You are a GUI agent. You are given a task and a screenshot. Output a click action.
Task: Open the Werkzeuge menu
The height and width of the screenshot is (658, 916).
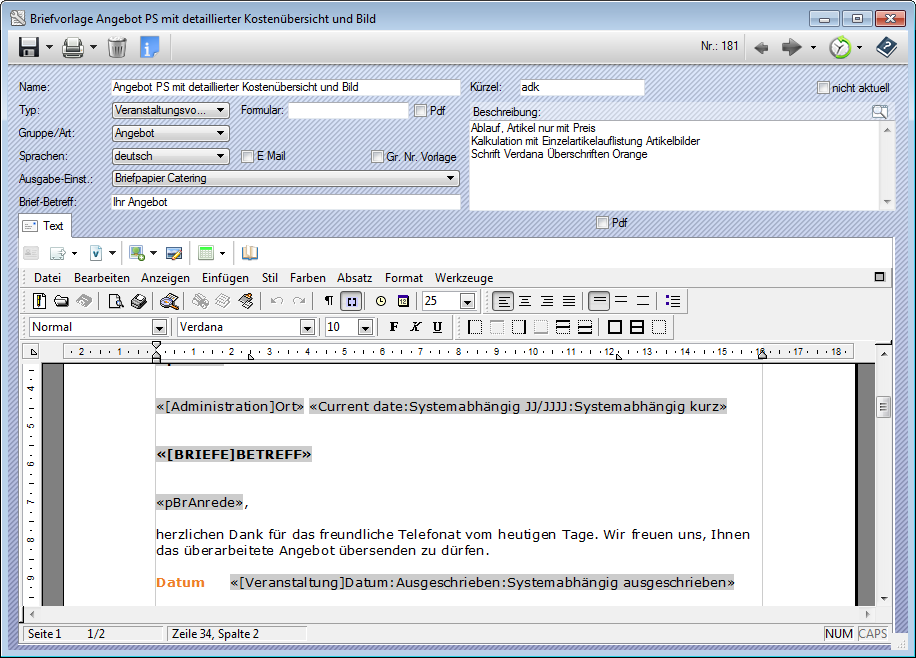463,278
